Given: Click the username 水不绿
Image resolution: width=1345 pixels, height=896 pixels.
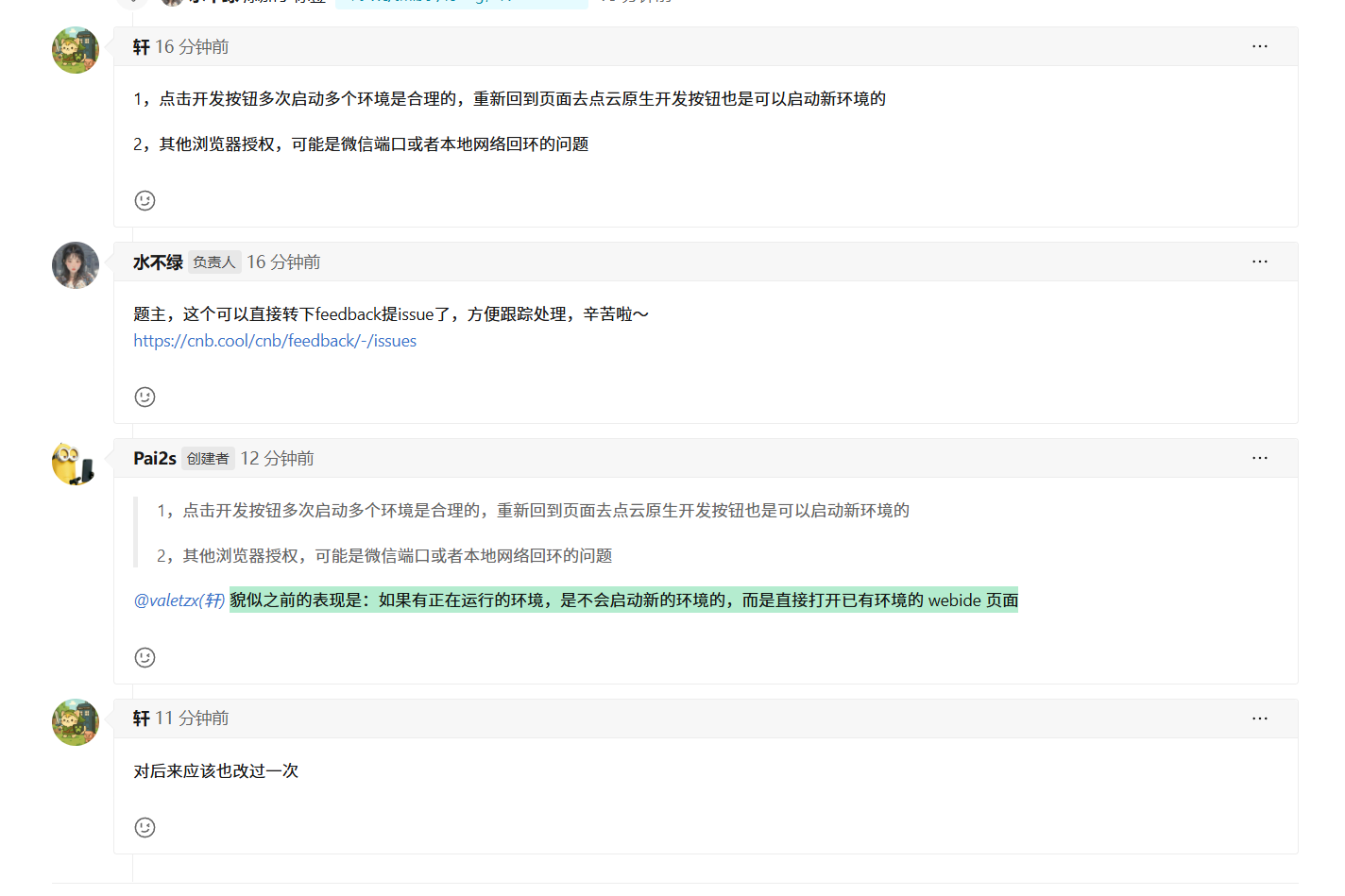Looking at the screenshot, I should (x=159, y=262).
